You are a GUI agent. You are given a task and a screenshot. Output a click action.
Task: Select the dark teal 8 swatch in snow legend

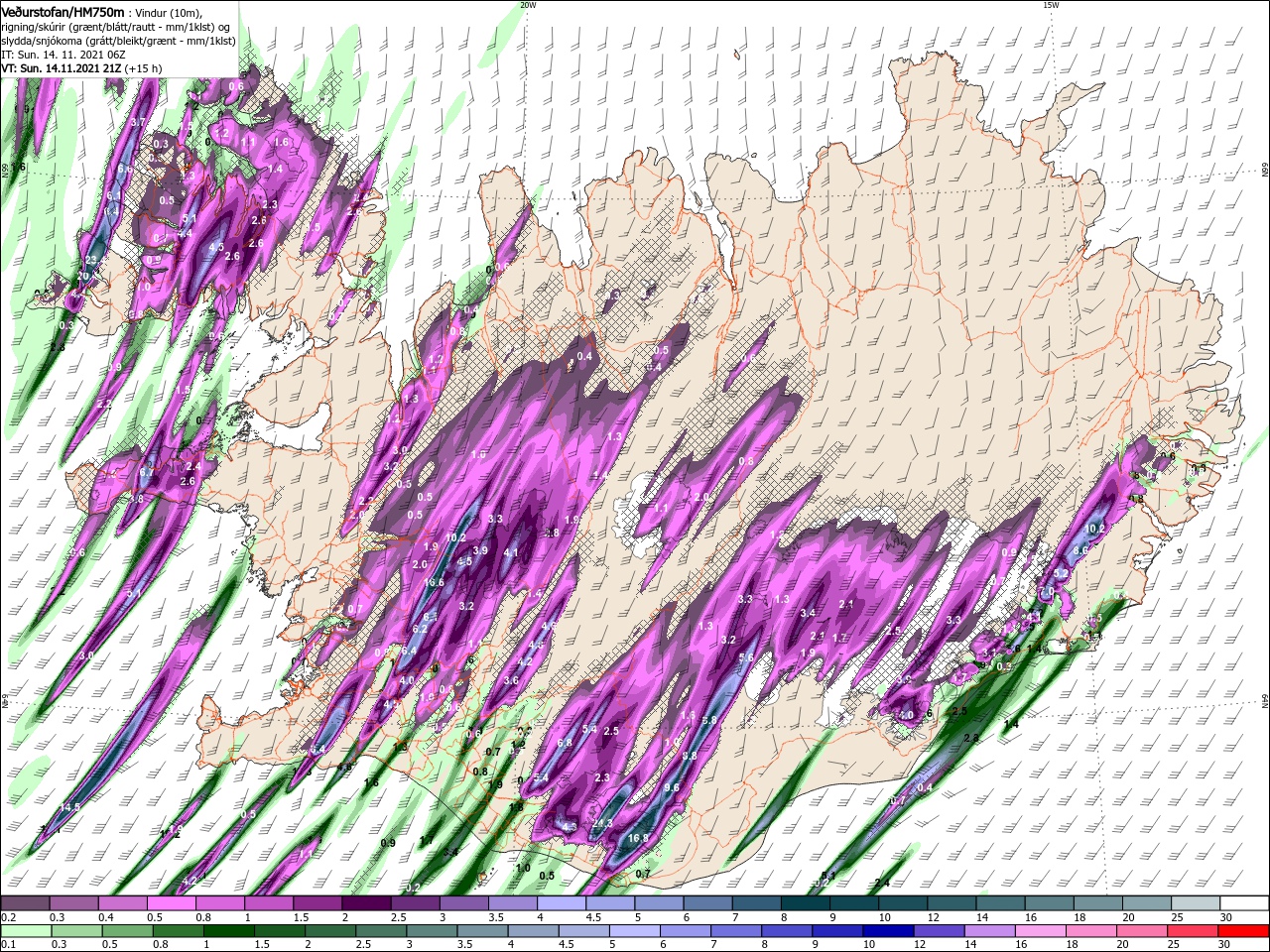click(805, 903)
